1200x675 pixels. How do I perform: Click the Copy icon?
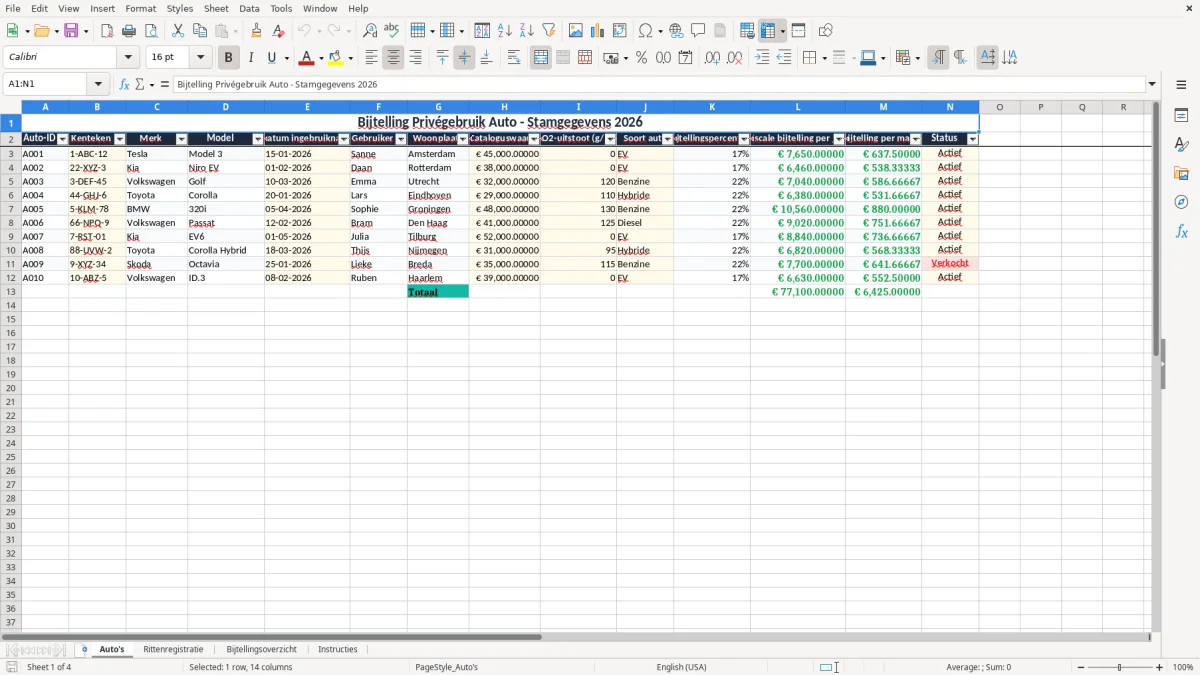click(x=200, y=31)
